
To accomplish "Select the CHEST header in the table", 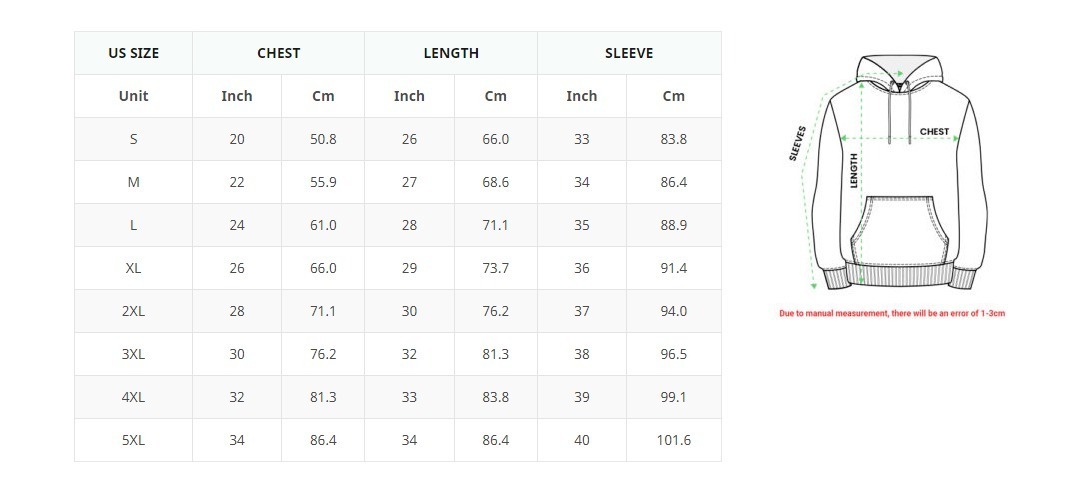I will (x=278, y=53).
